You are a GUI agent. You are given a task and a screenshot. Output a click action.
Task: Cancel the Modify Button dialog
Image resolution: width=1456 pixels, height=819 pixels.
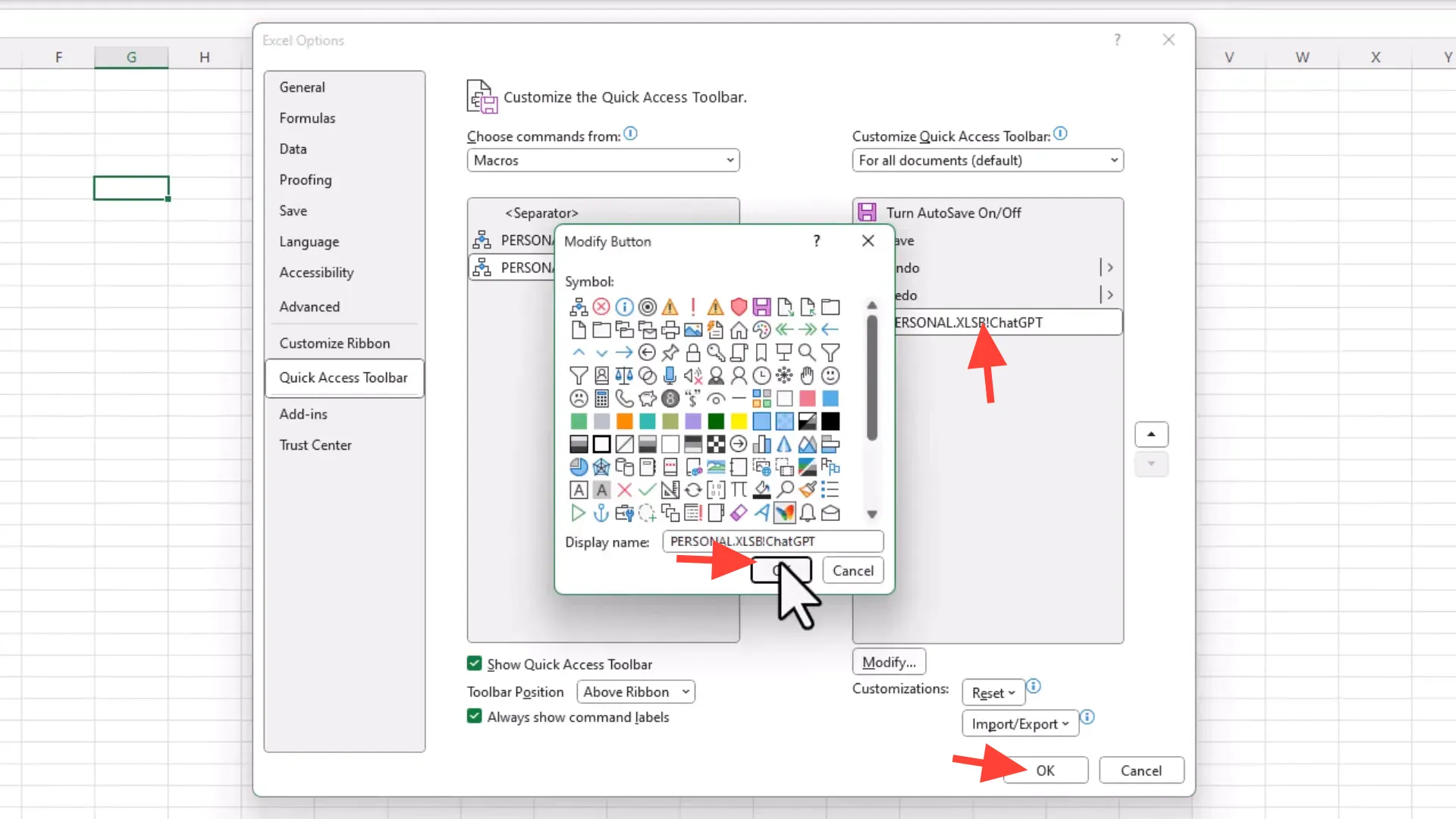[852, 570]
